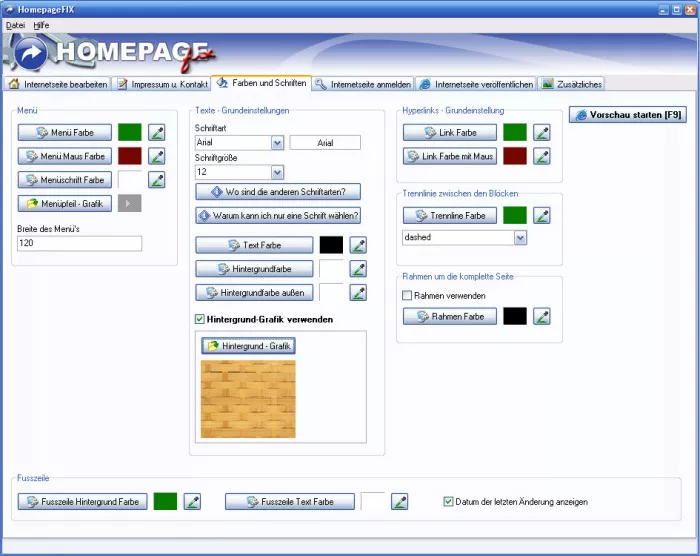Click eyedropper icon next to Menüschrift Farbe
700x556 pixels.
(x=157, y=180)
